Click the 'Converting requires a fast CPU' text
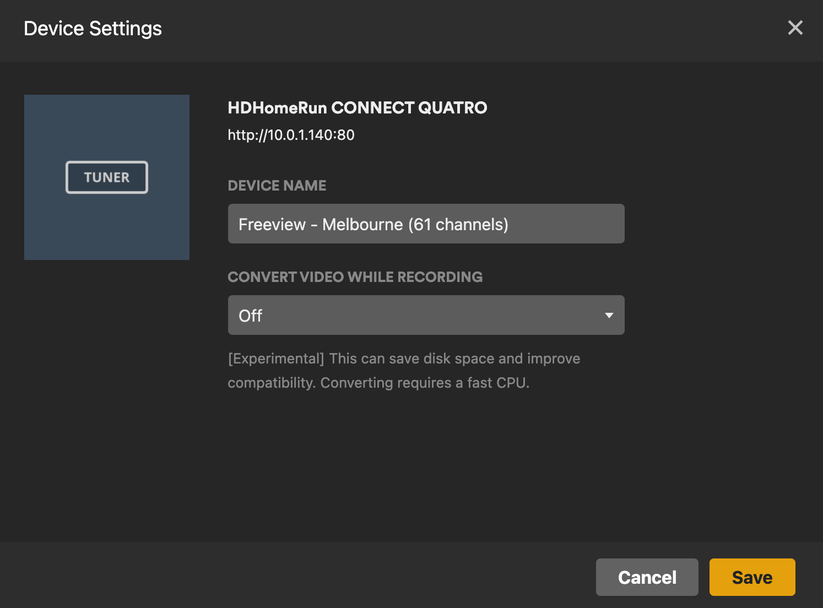 pos(425,383)
